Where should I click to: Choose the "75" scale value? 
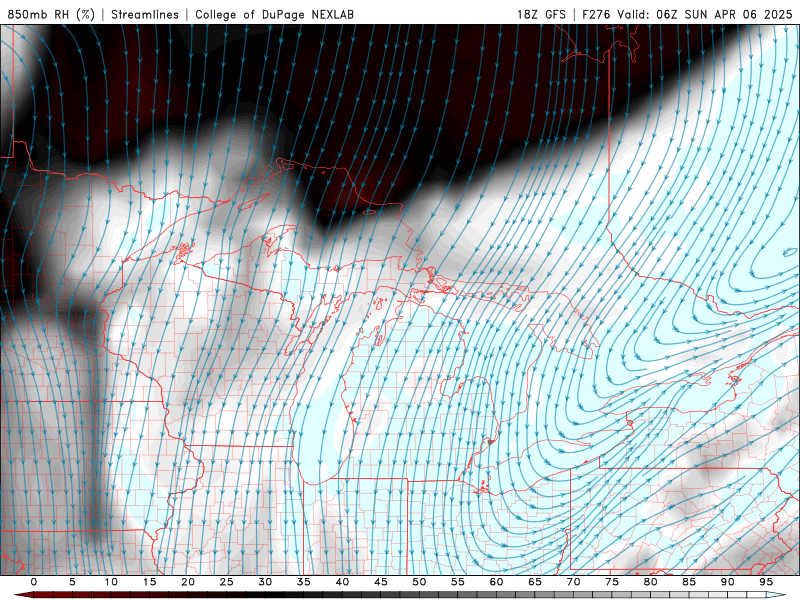[612, 582]
